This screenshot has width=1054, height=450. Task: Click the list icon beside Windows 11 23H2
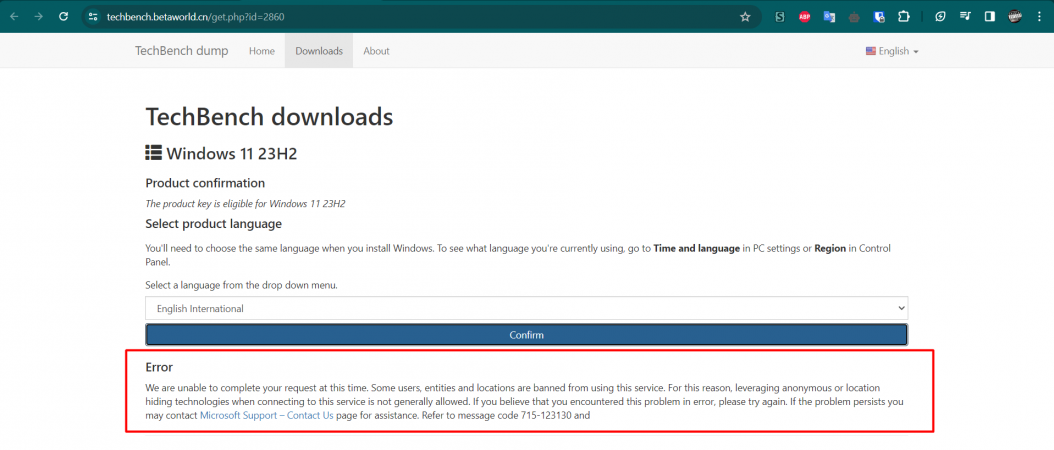click(153, 153)
